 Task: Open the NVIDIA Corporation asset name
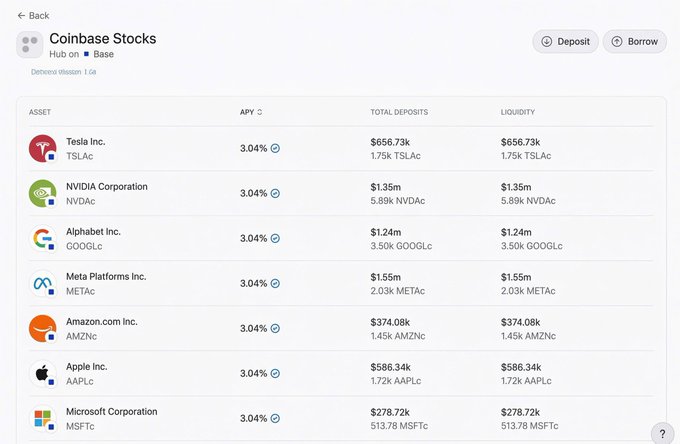(x=107, y=187)
